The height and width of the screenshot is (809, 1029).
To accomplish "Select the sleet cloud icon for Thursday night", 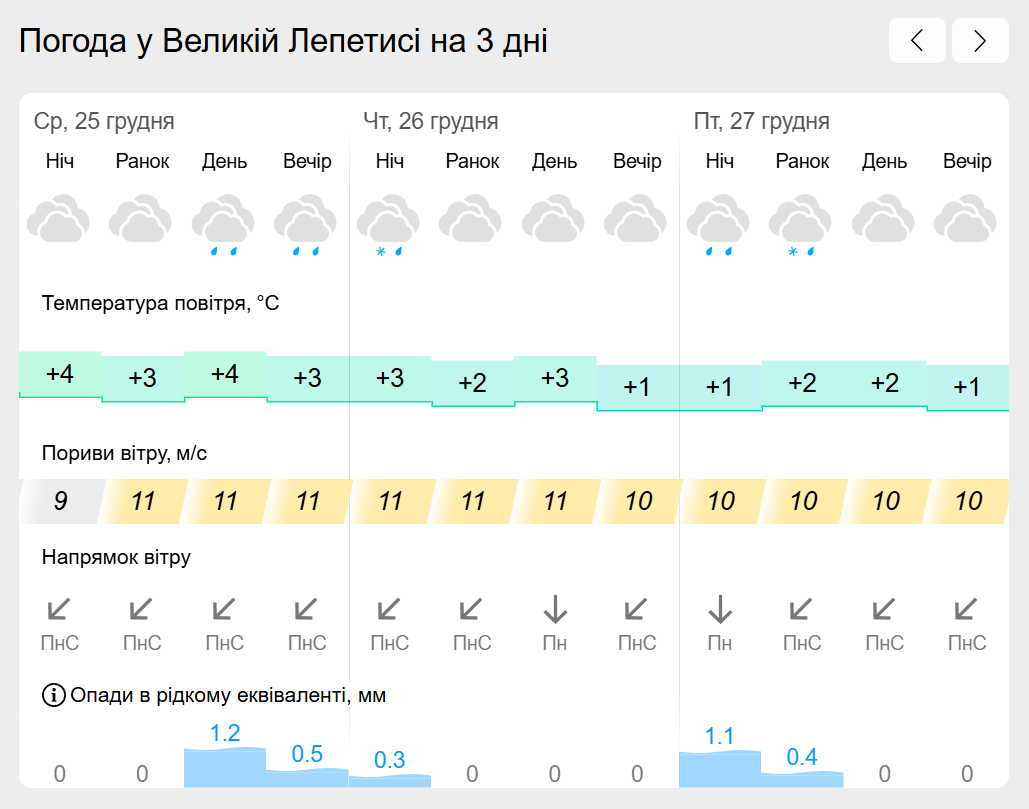I will point(388,224).
